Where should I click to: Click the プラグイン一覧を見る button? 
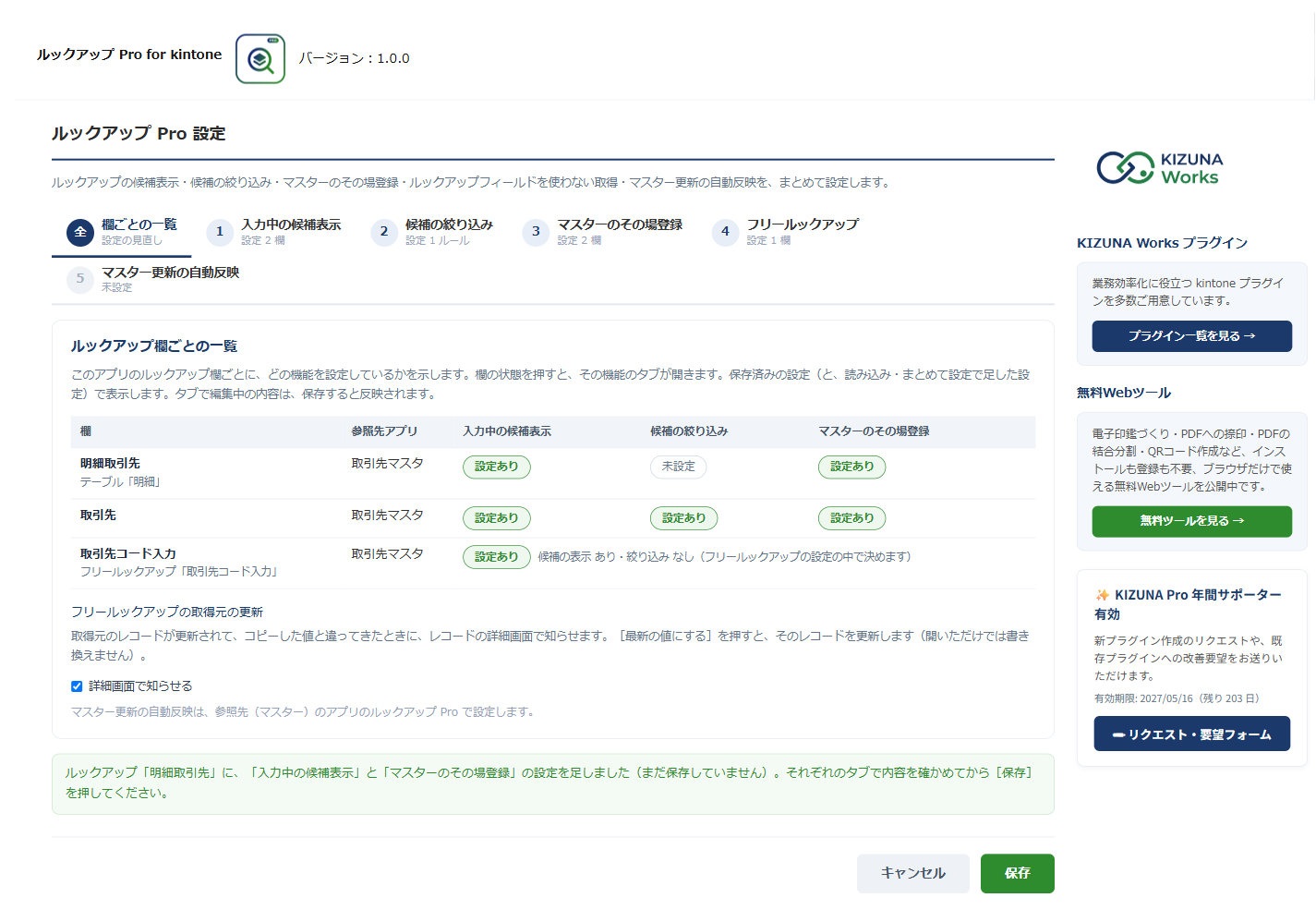pyautogui.click(x=1192, y=336)
